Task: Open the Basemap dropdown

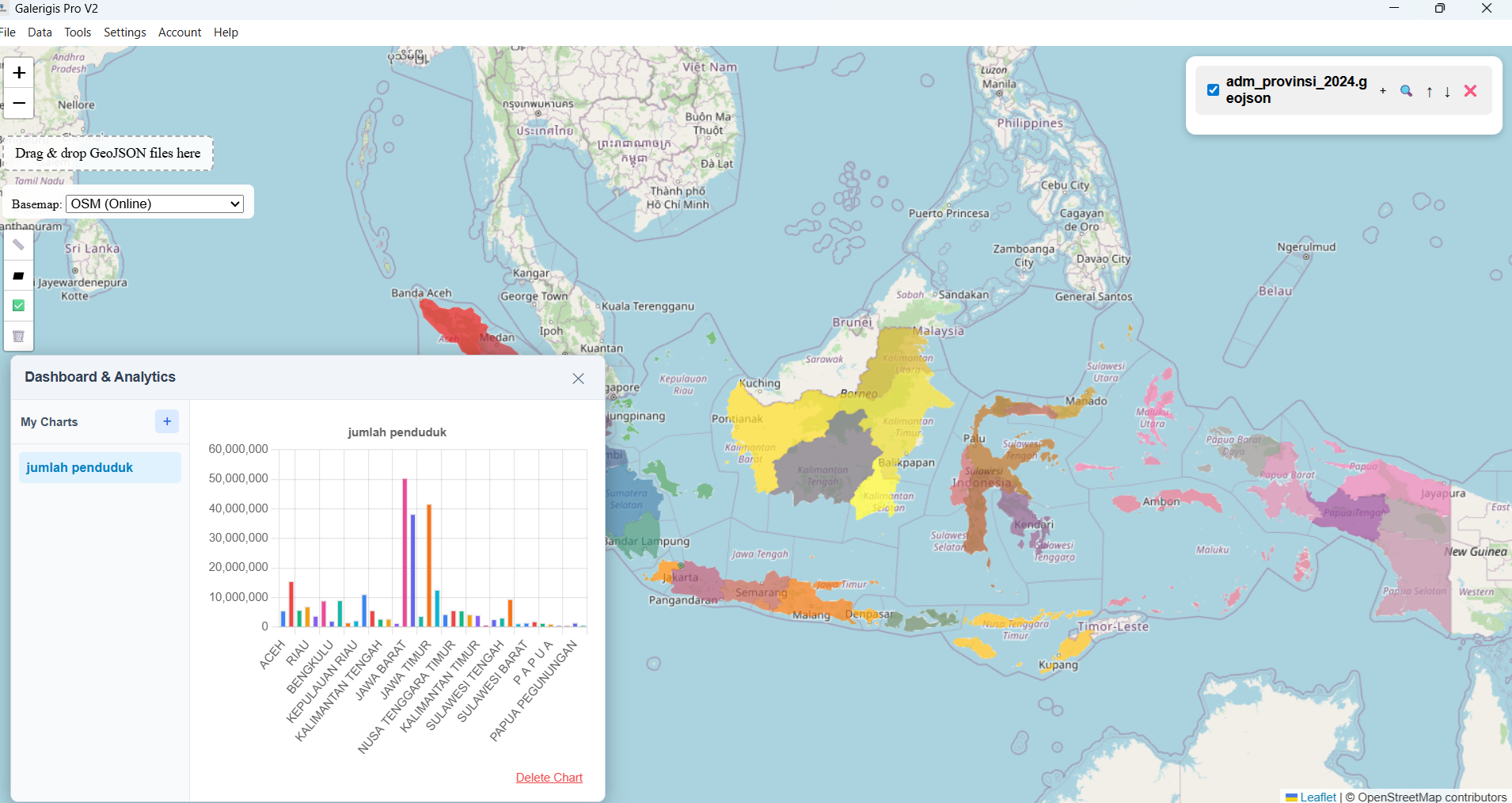Action: [x=154, y=204]
